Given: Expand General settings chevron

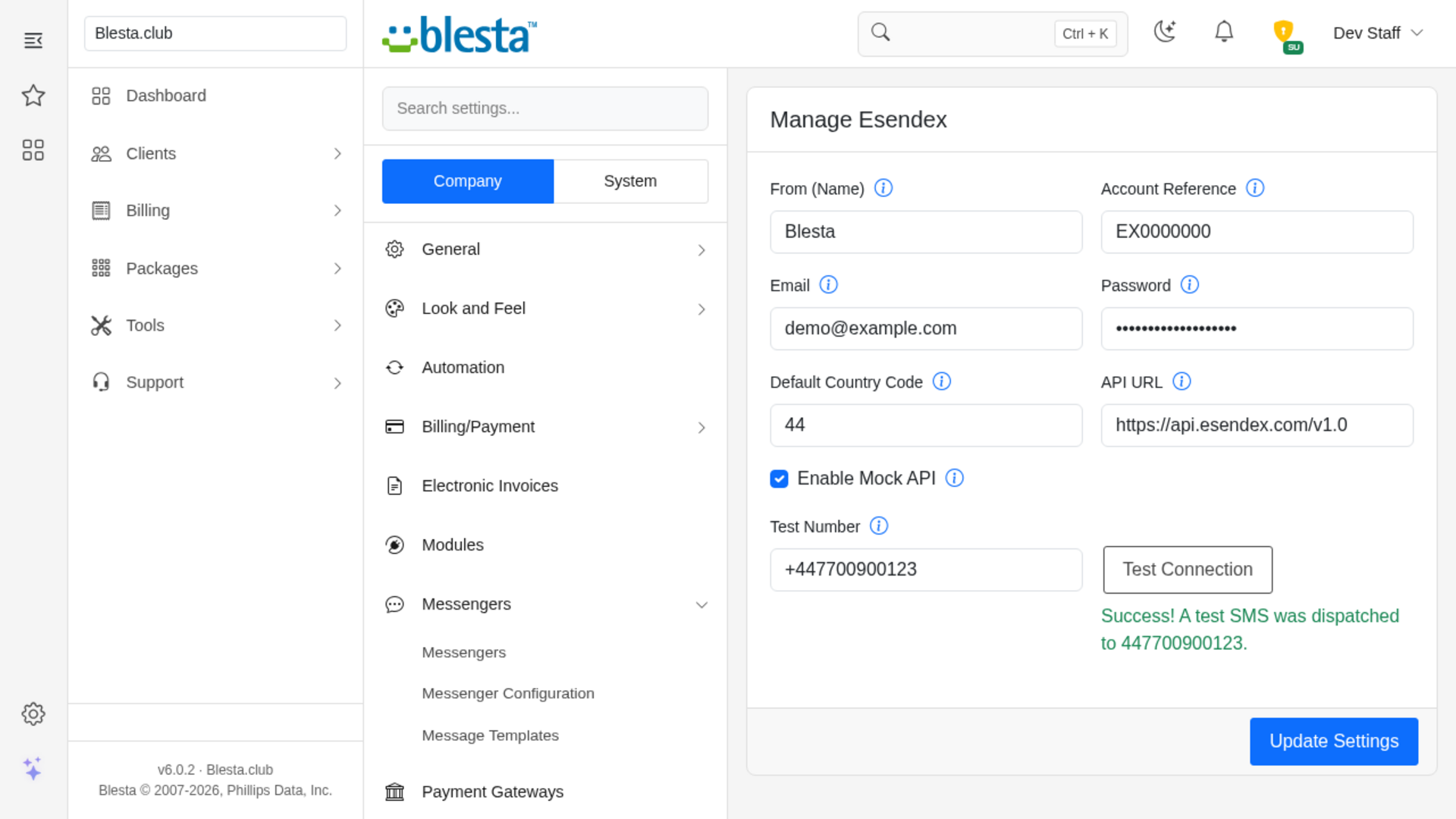Looking at the screenshot, I should 701,250.
